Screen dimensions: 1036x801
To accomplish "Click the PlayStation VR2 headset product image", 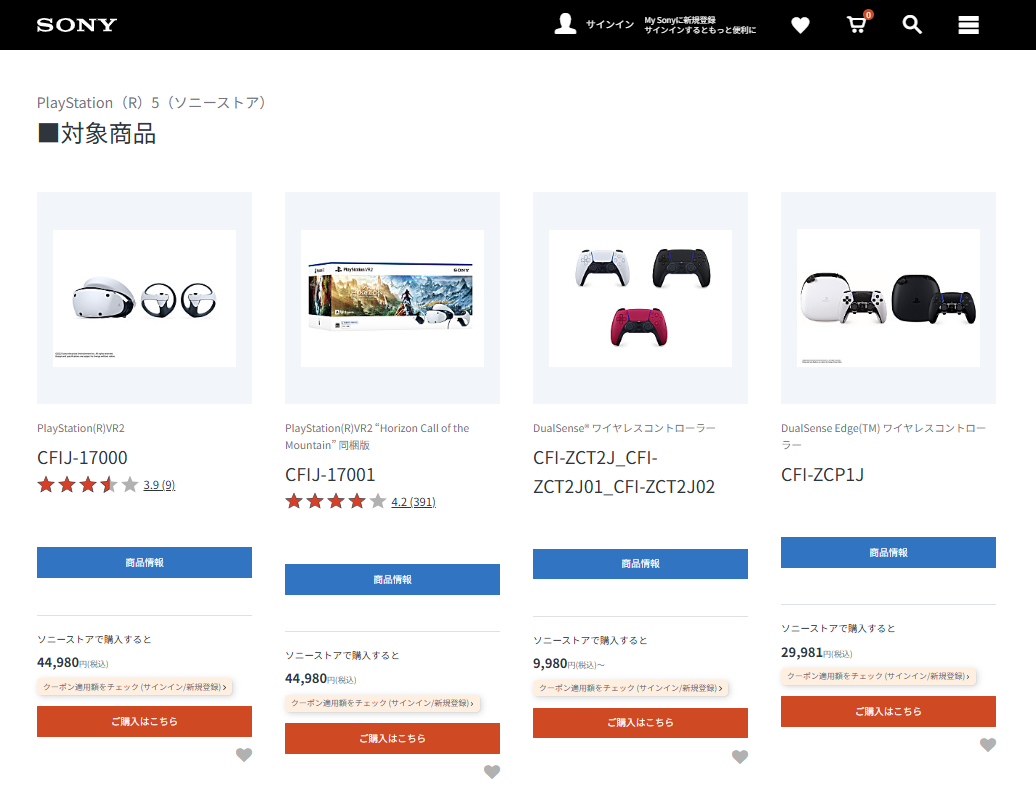I will click(144, 298).
